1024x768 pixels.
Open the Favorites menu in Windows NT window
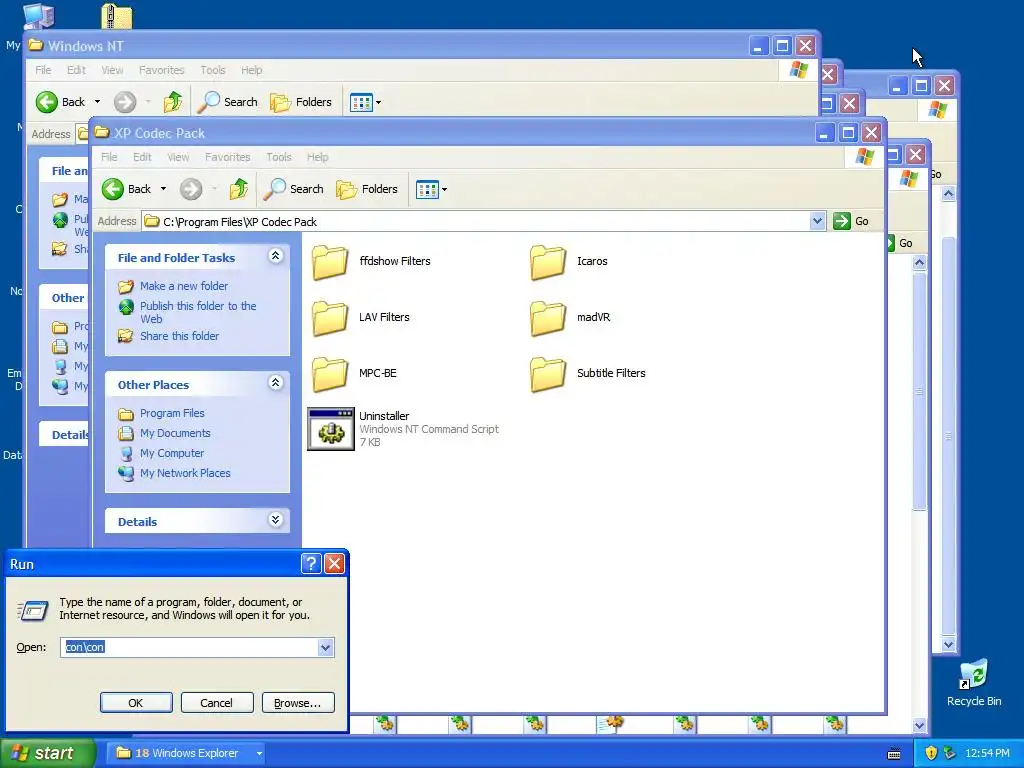point(161,70)
